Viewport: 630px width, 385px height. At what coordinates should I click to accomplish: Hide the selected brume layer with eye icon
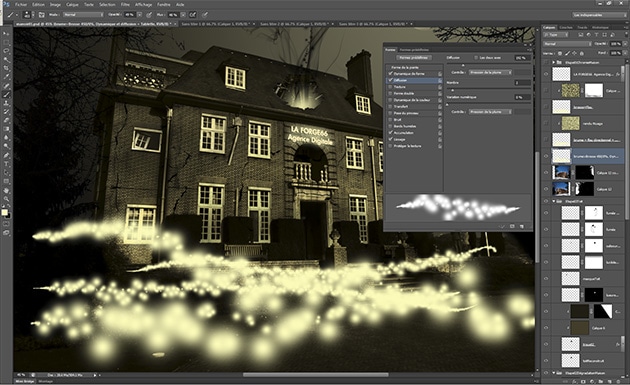click(x=546, y=156)
